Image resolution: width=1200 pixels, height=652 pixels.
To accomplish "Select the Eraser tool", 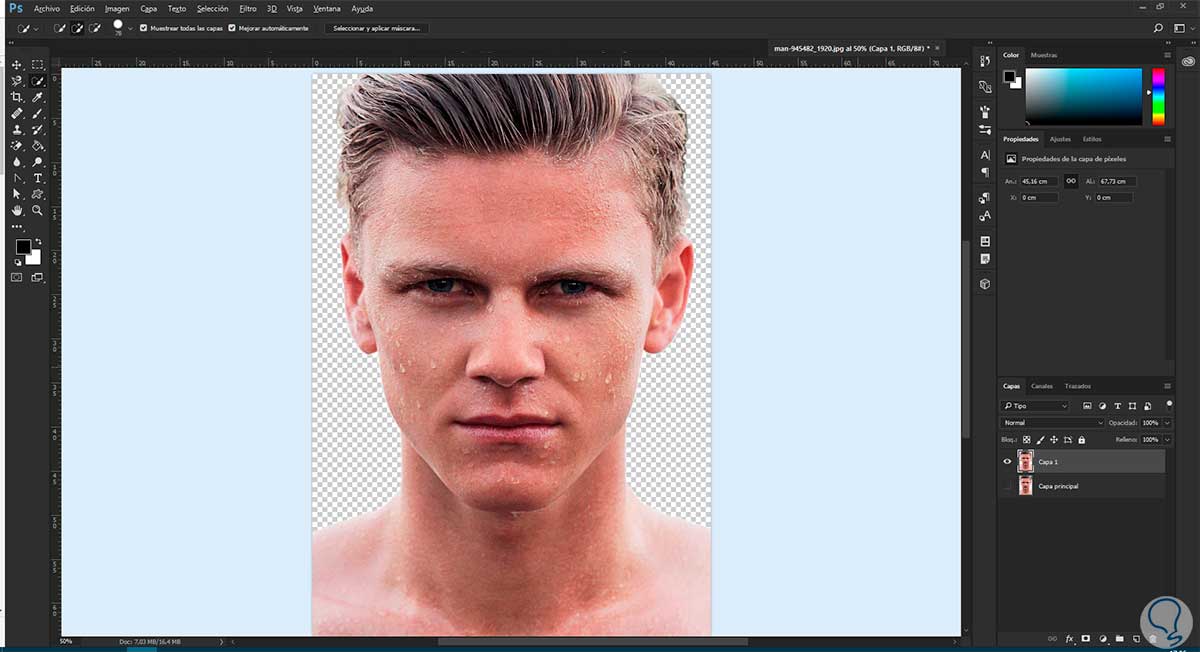I will (x=16, y=145).
